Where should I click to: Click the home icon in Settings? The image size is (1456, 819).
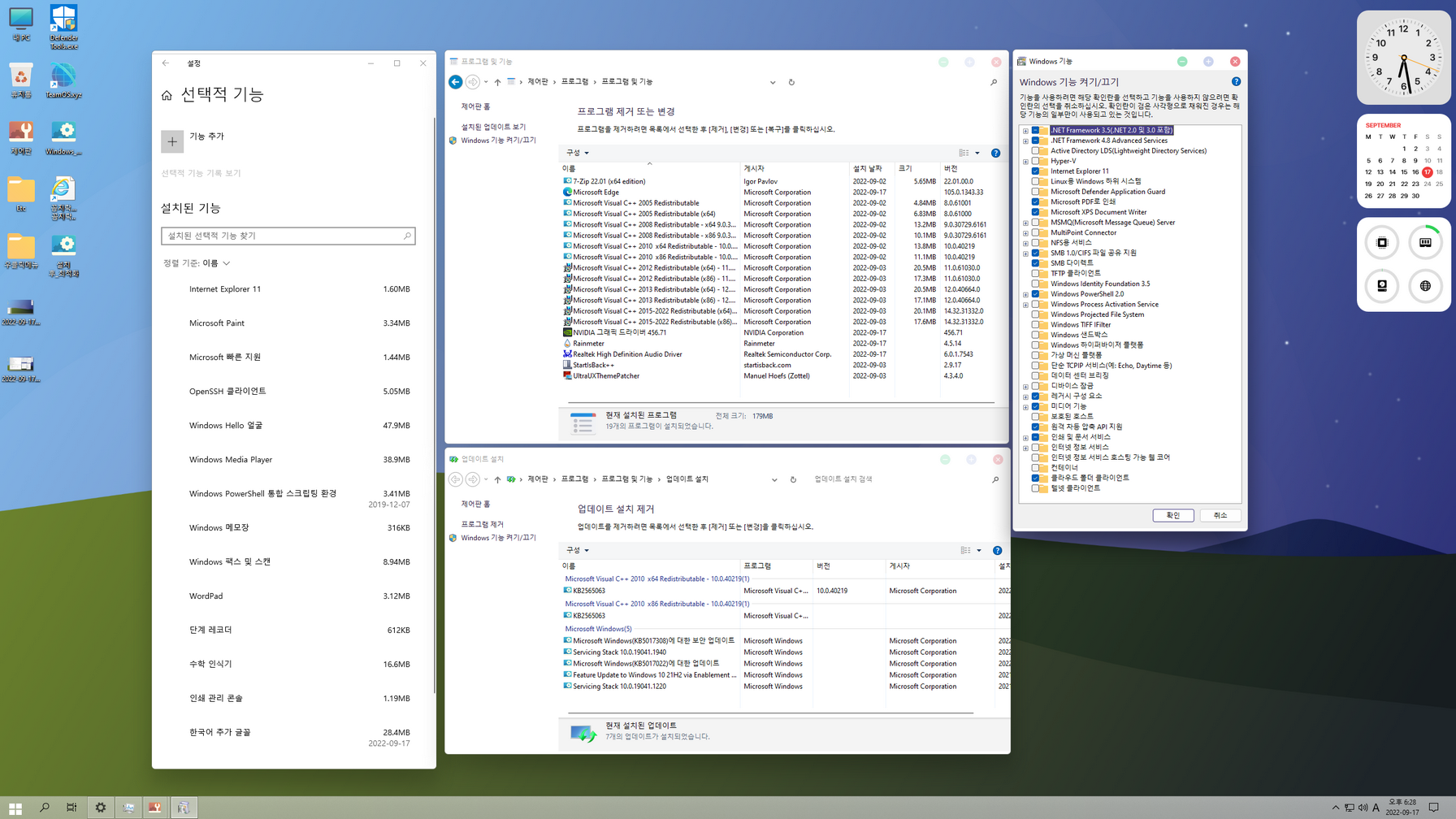point(167,95)
